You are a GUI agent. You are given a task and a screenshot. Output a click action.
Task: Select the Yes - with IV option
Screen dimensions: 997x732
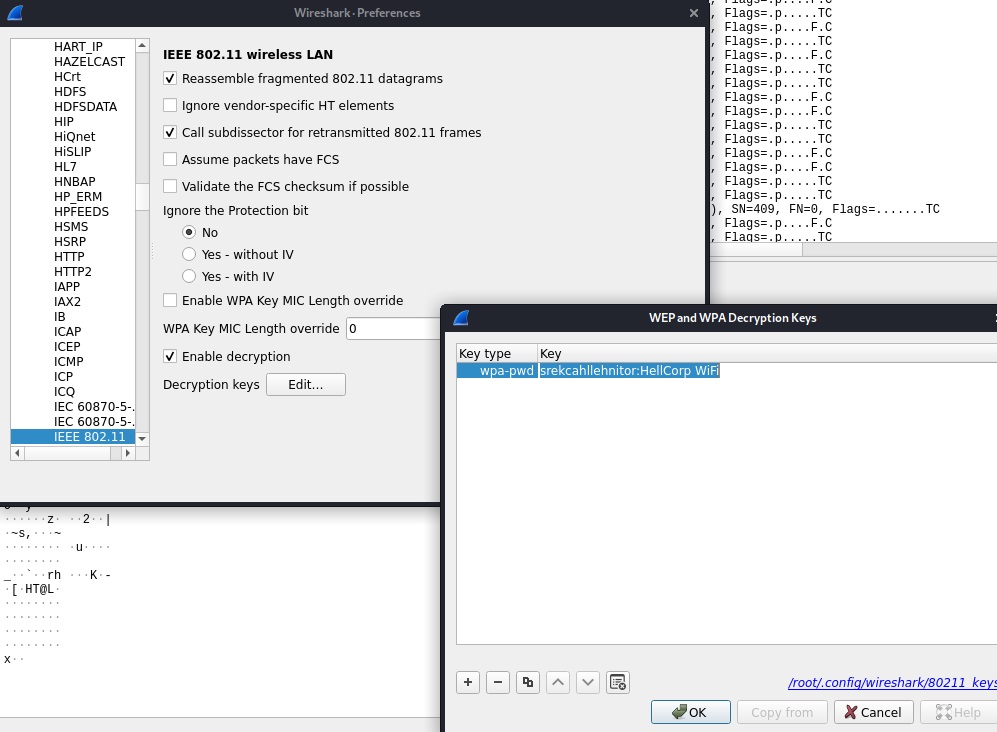click(x=189, y=277)
